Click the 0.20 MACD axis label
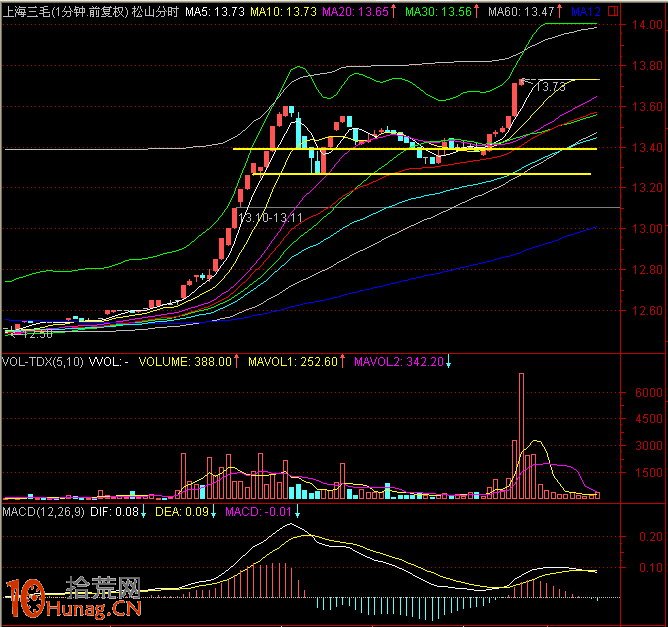 point(651,537)
